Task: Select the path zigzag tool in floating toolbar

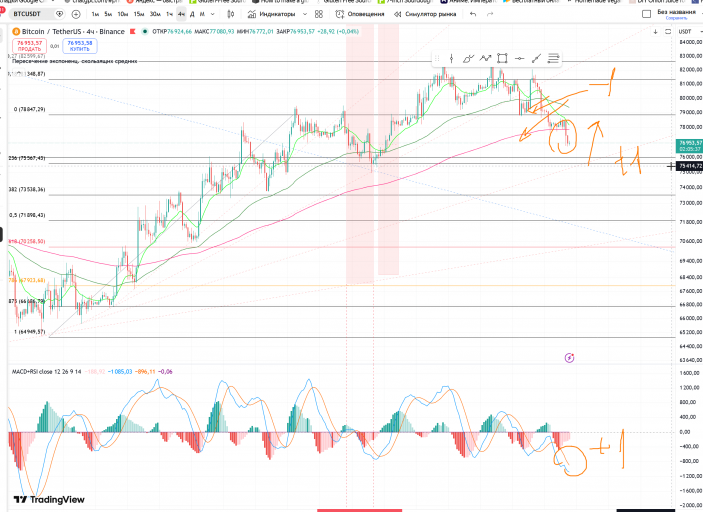Action: (x=485, y=58)
